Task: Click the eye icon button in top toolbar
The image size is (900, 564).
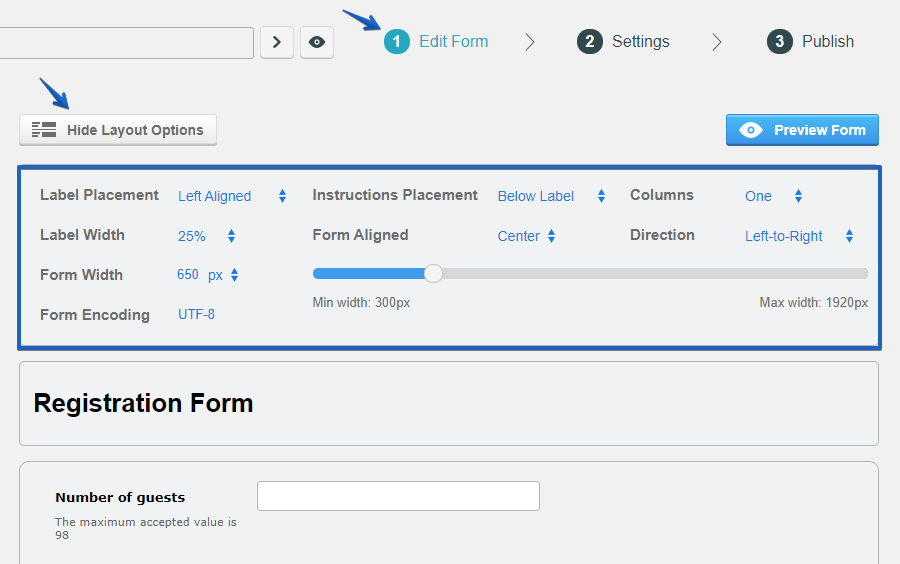Action: 317,42
